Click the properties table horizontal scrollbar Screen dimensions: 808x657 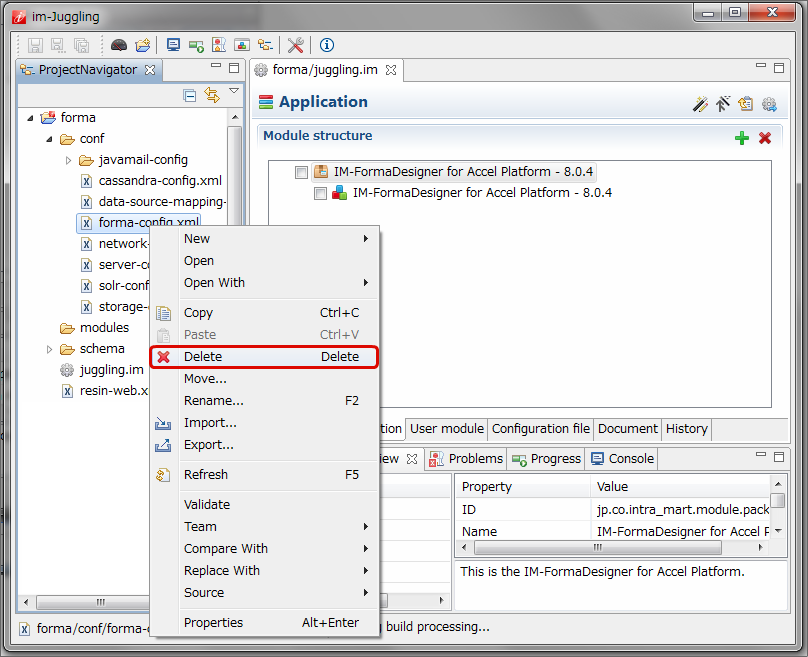(598, 548)
